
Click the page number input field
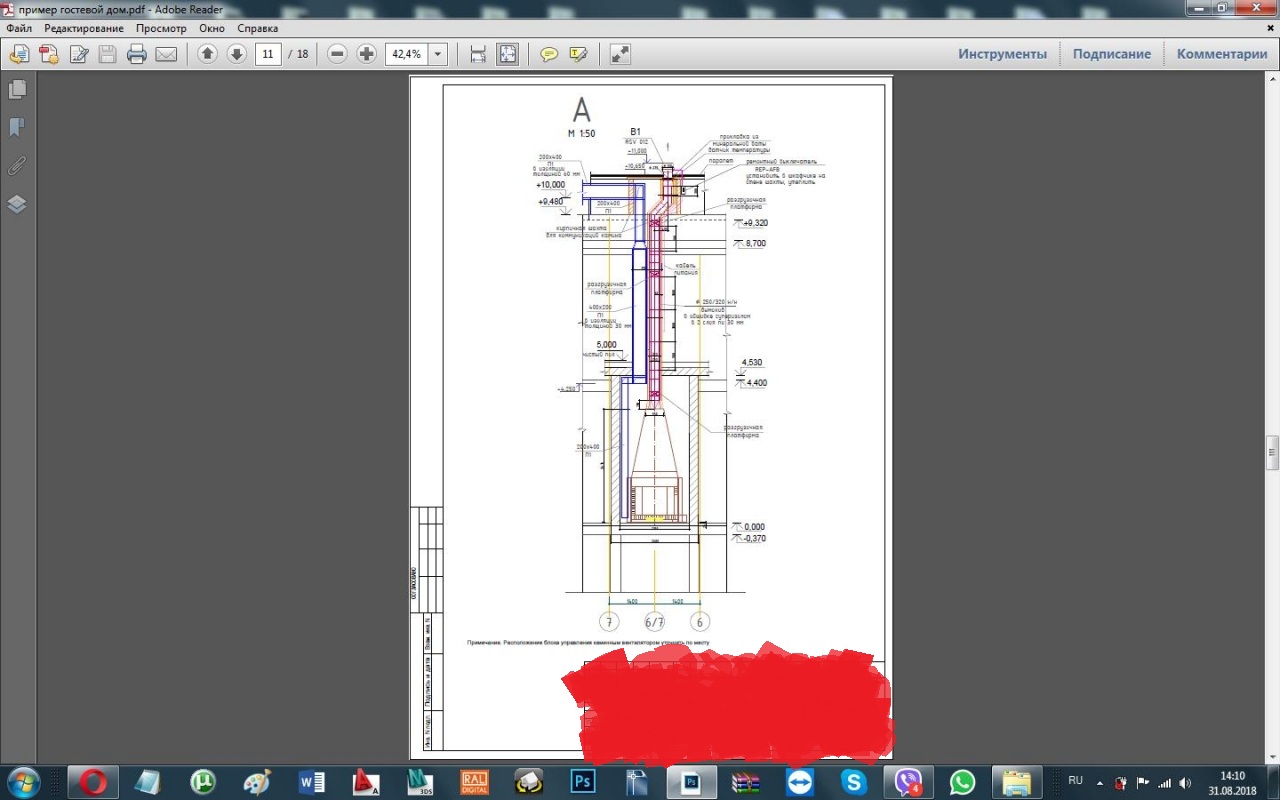267,54
